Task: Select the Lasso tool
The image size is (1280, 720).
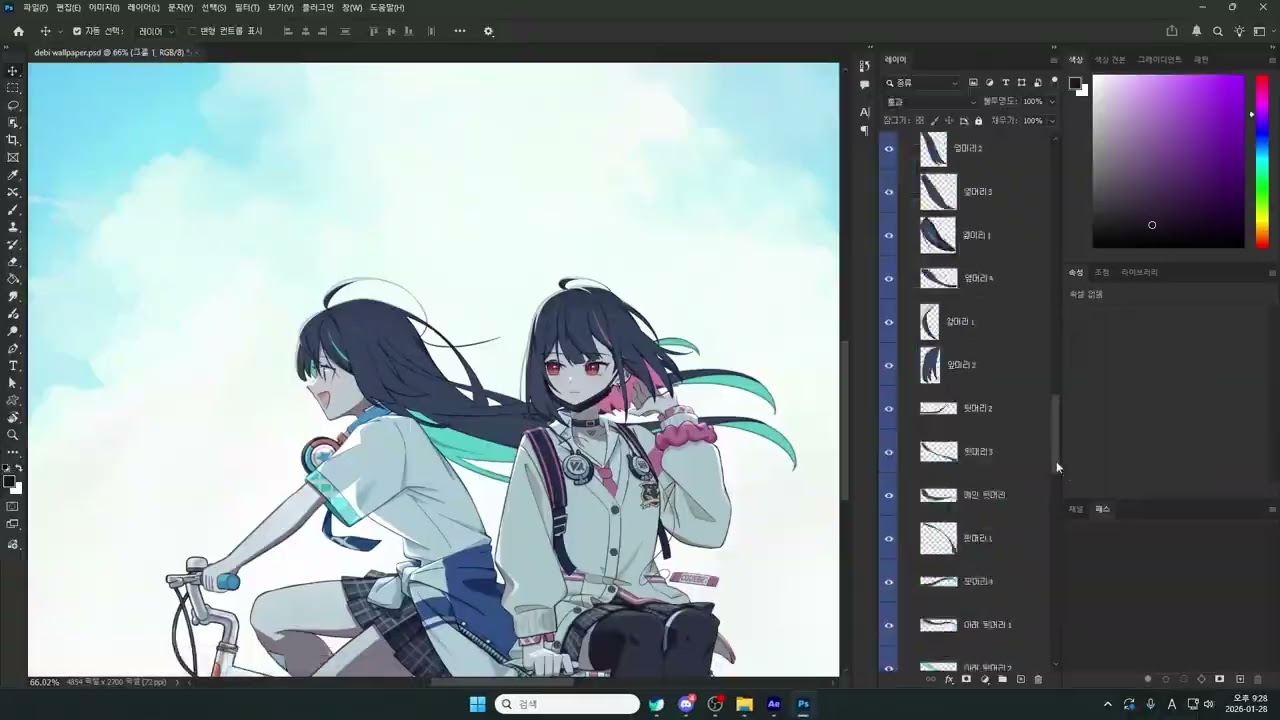Action: click(13, 105)
